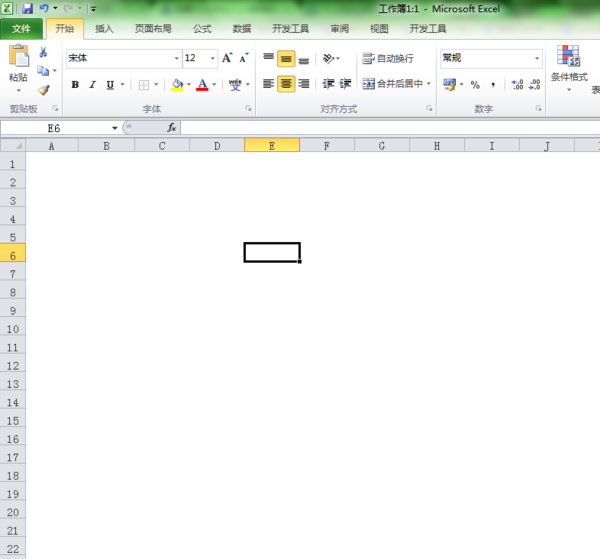Open the 文件 file tab

pos(21,29)
